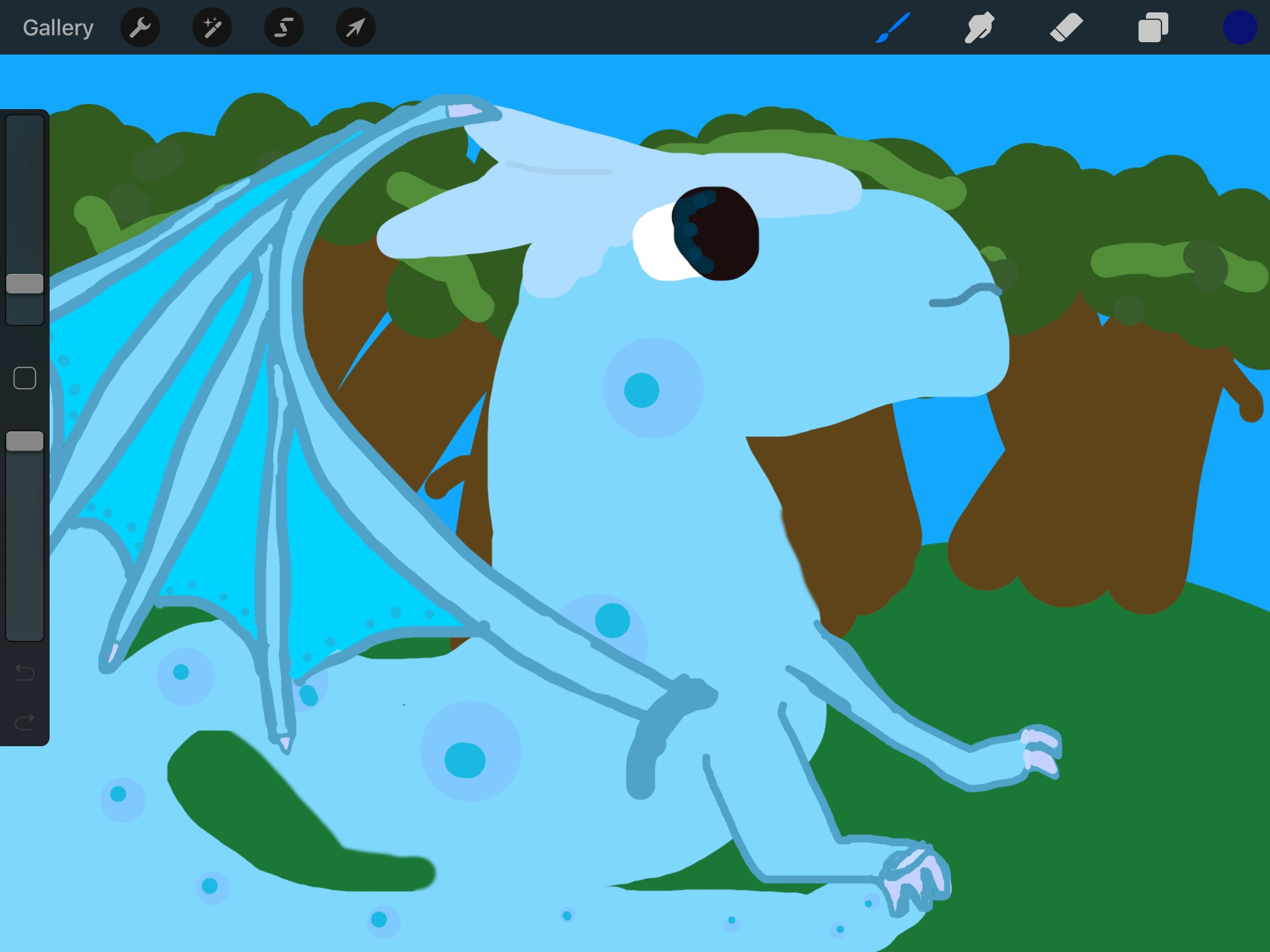
Task: Open the Layers panel
Action: click(1153, 28)
